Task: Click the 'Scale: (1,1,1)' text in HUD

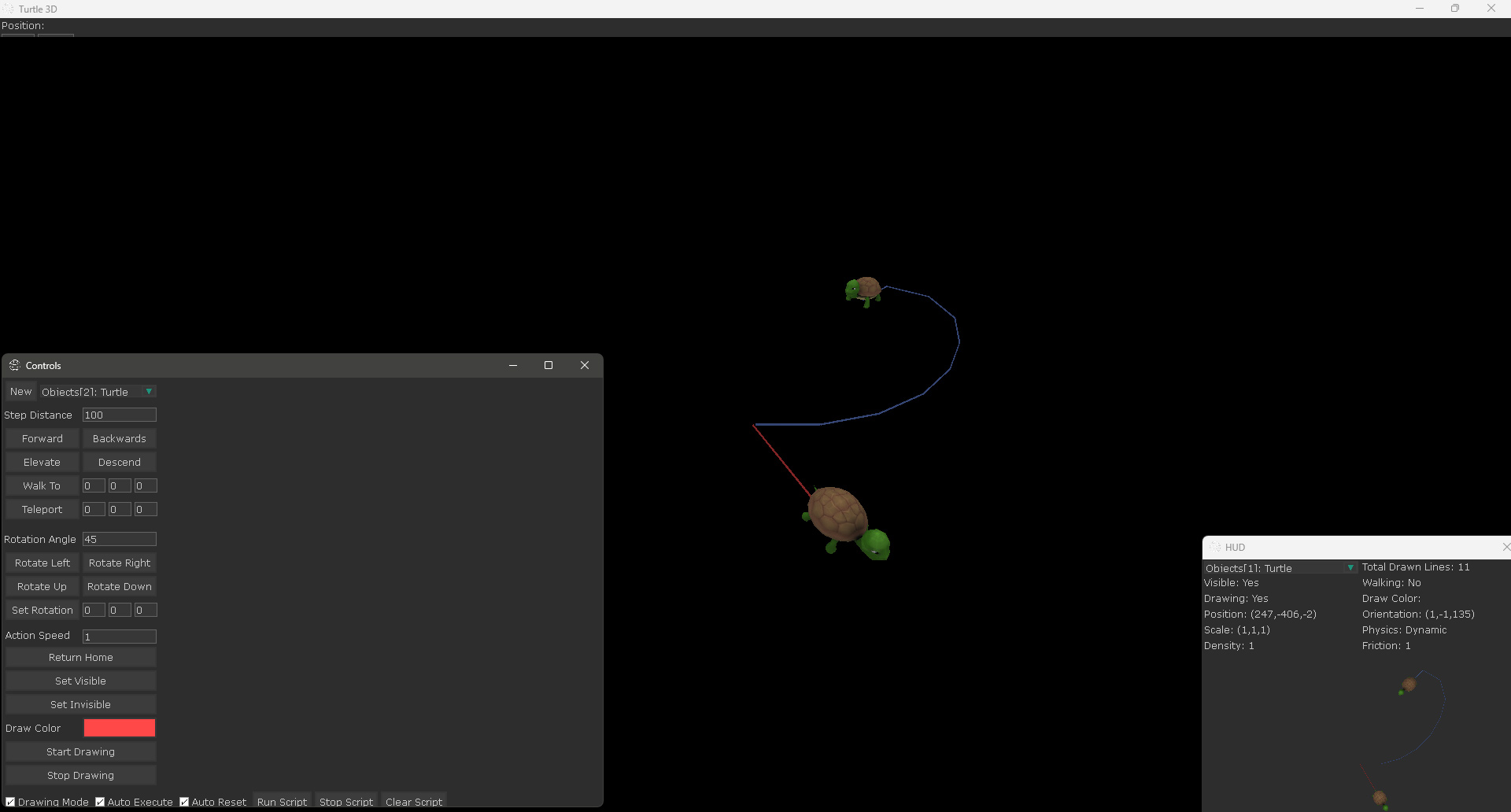Action: click(1236, 630)
